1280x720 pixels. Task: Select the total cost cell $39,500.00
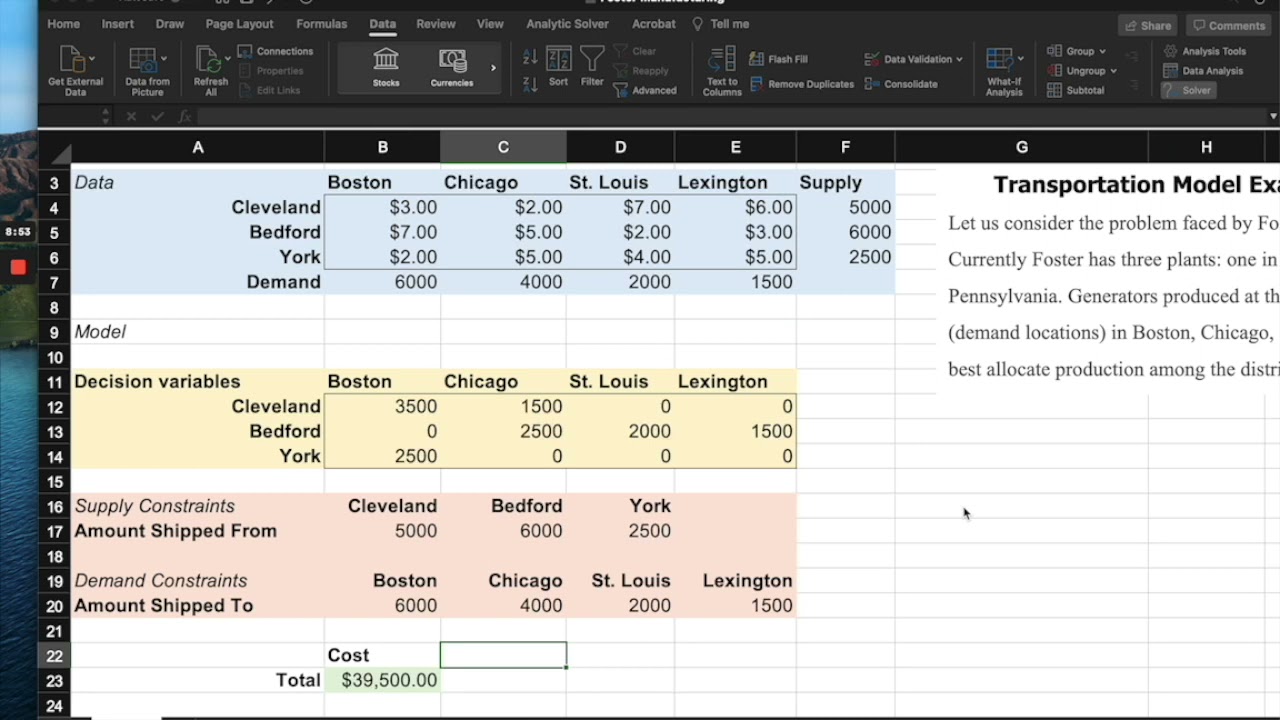pos(382,680)
